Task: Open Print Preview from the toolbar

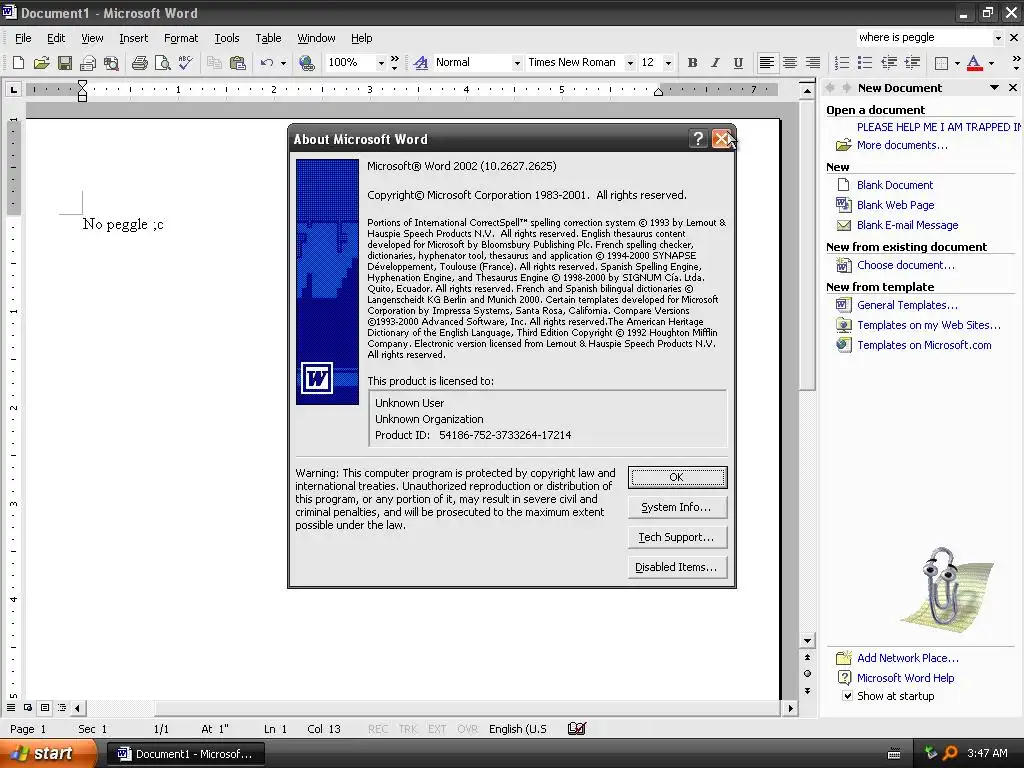Action: [x=162, y=63]
